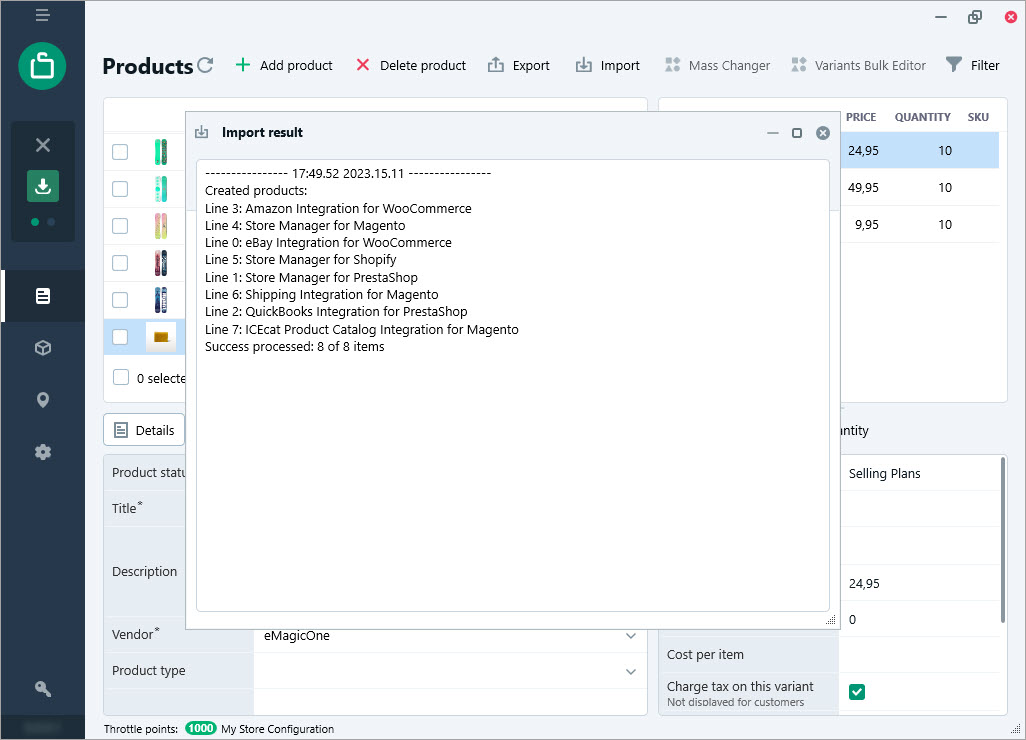Open the Filter tool
The image size is (1026, 740).
[x=972, y=65]
